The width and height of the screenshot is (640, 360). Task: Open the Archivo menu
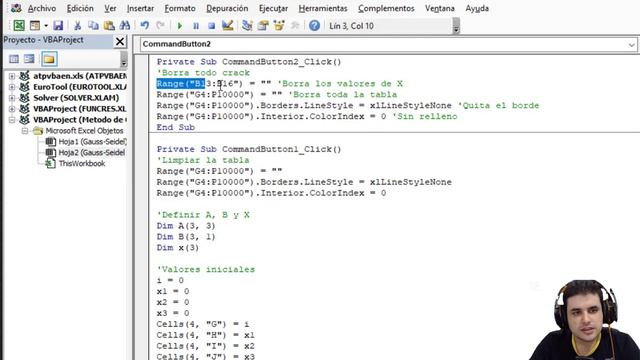[x=42, y=9]
